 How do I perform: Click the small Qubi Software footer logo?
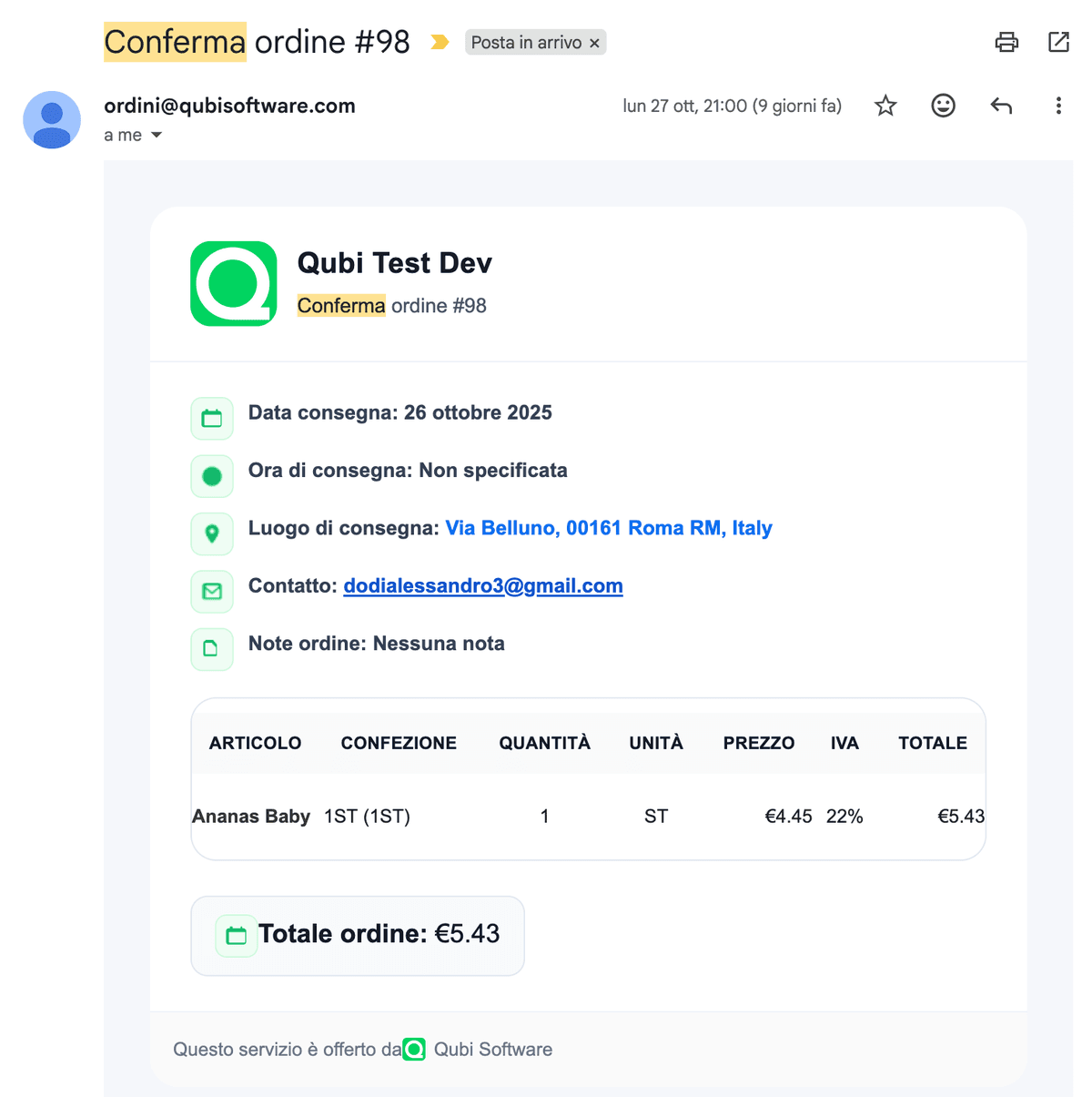(414, 1050)
